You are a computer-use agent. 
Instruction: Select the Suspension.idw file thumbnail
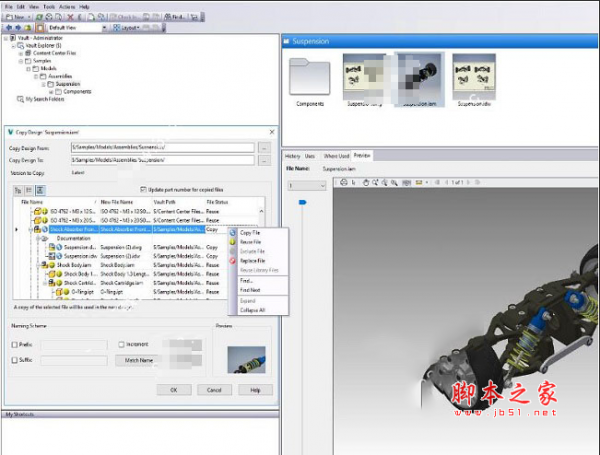[474, 80]
